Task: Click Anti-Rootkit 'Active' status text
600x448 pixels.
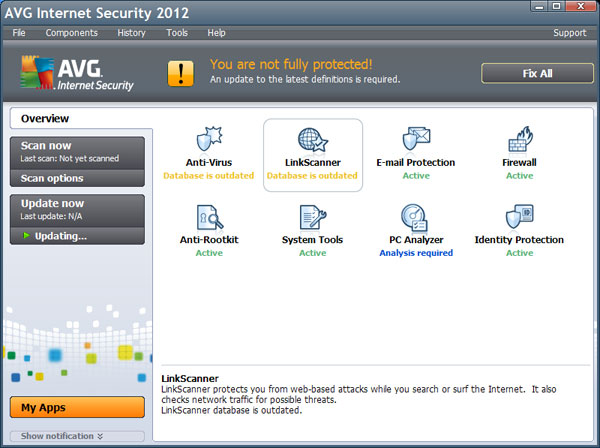Action: (x=209, y=253)
